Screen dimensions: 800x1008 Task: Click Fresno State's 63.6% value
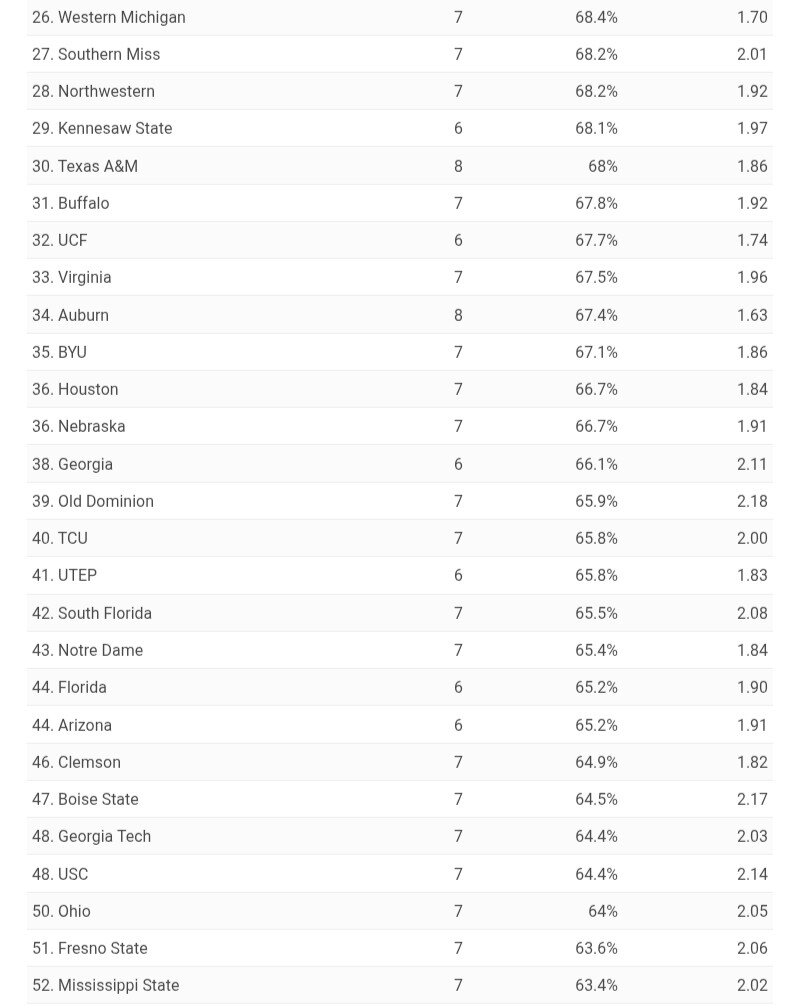(x=596, y=948)
